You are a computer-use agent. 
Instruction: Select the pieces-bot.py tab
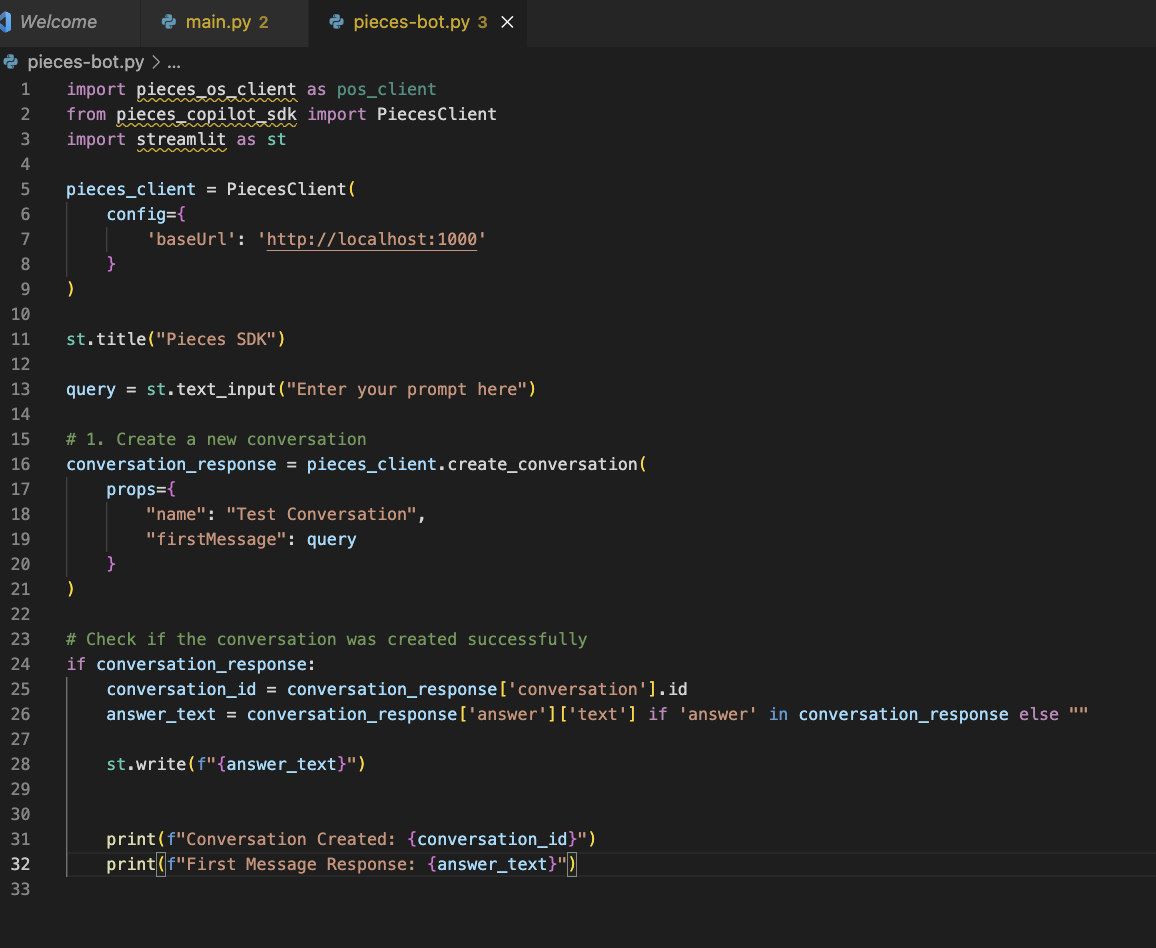[411, 22]
